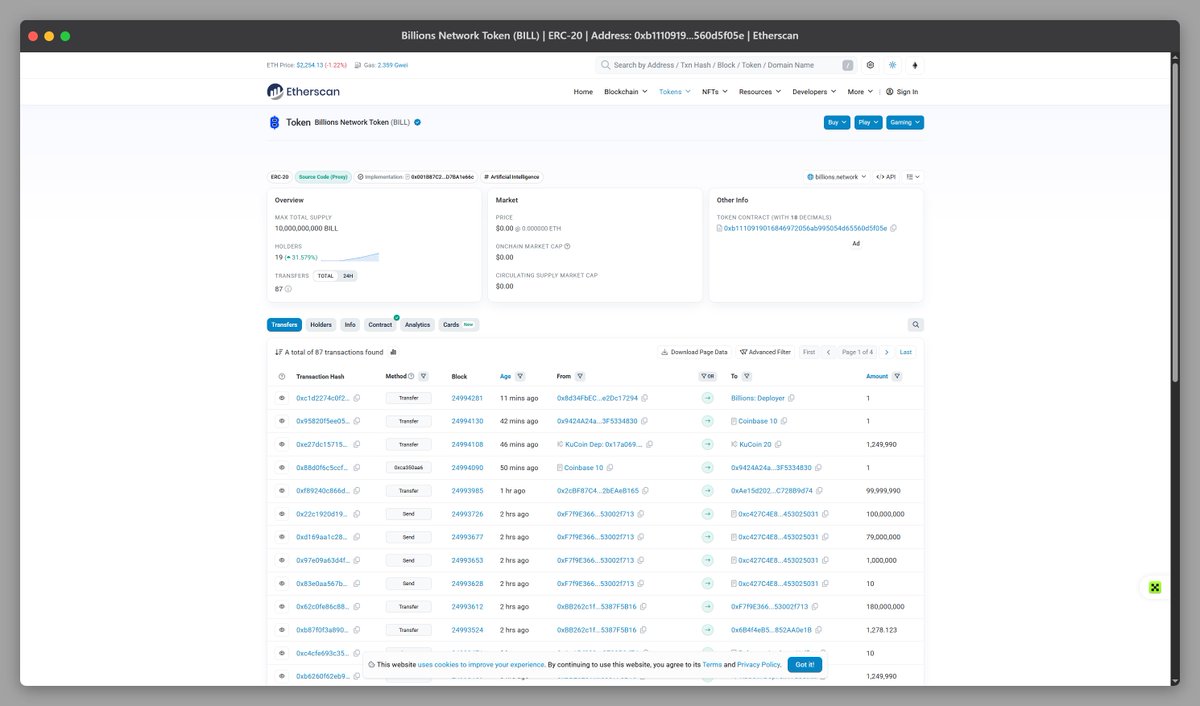Expand the Tokens nav dropdown

pos(676,92)
